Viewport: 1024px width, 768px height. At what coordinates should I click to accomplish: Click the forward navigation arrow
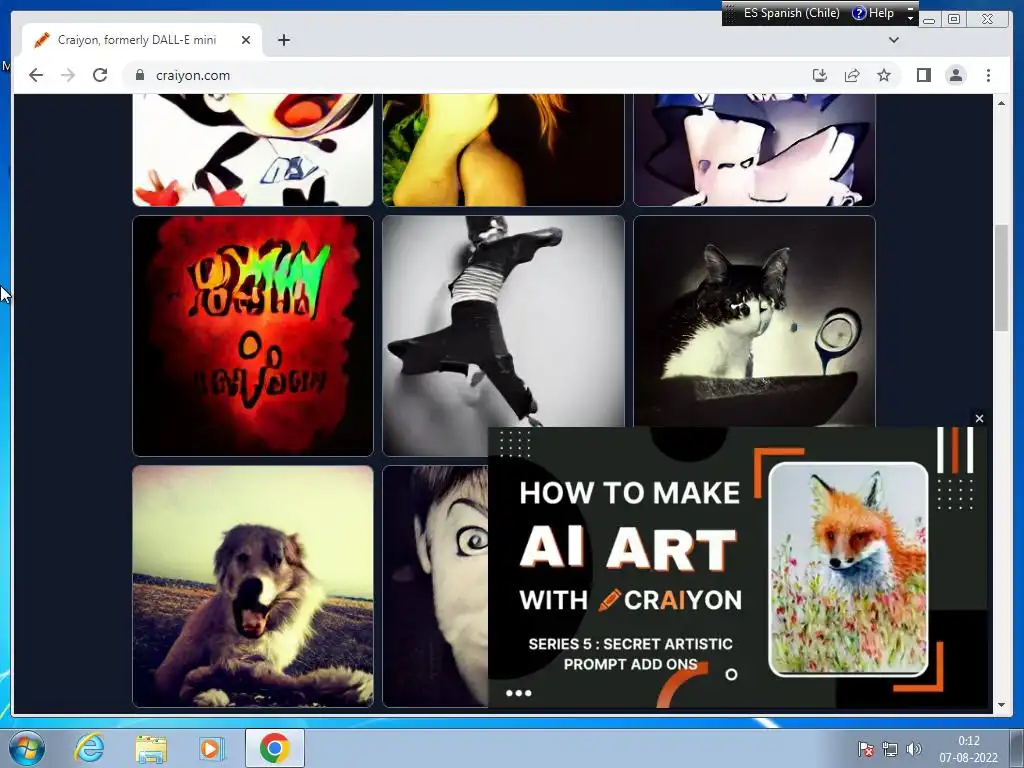tap(68, 75)
